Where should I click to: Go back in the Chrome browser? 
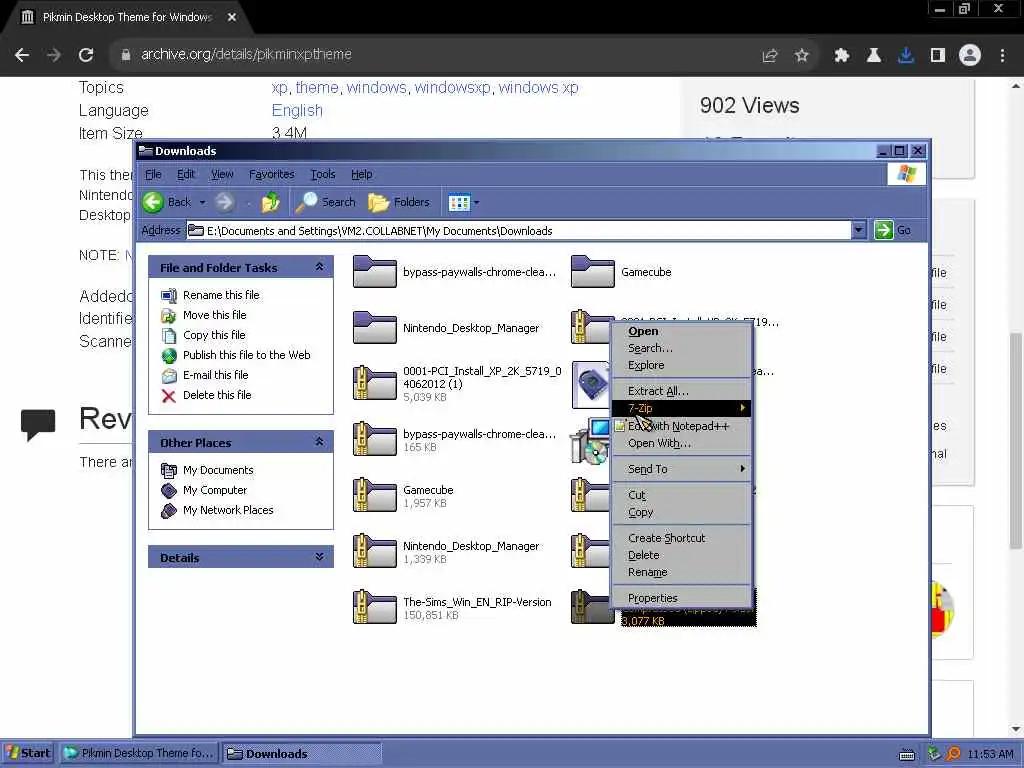pyautogui.click(x=22, y=55)
